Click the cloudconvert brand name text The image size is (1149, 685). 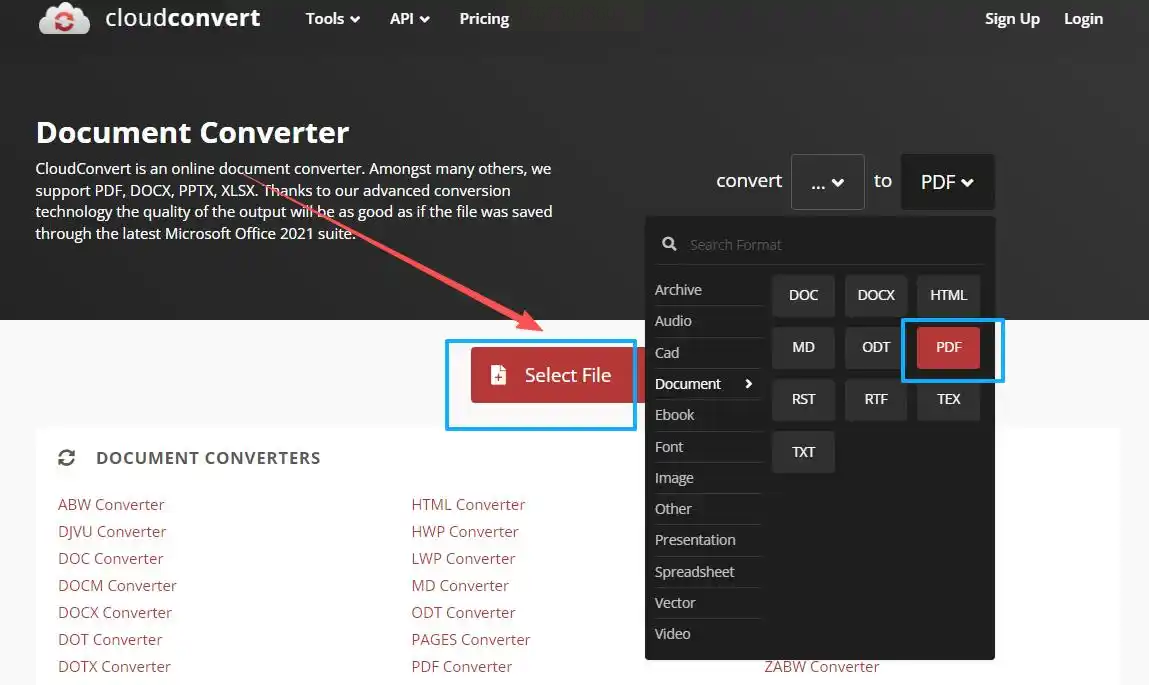(182, 18)
